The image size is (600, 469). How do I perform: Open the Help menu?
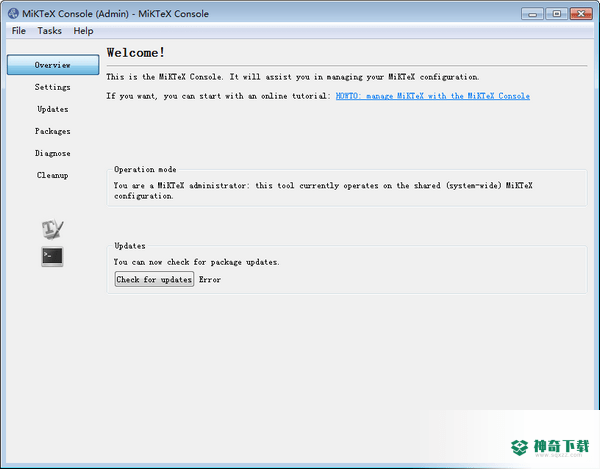pos(83,31)
